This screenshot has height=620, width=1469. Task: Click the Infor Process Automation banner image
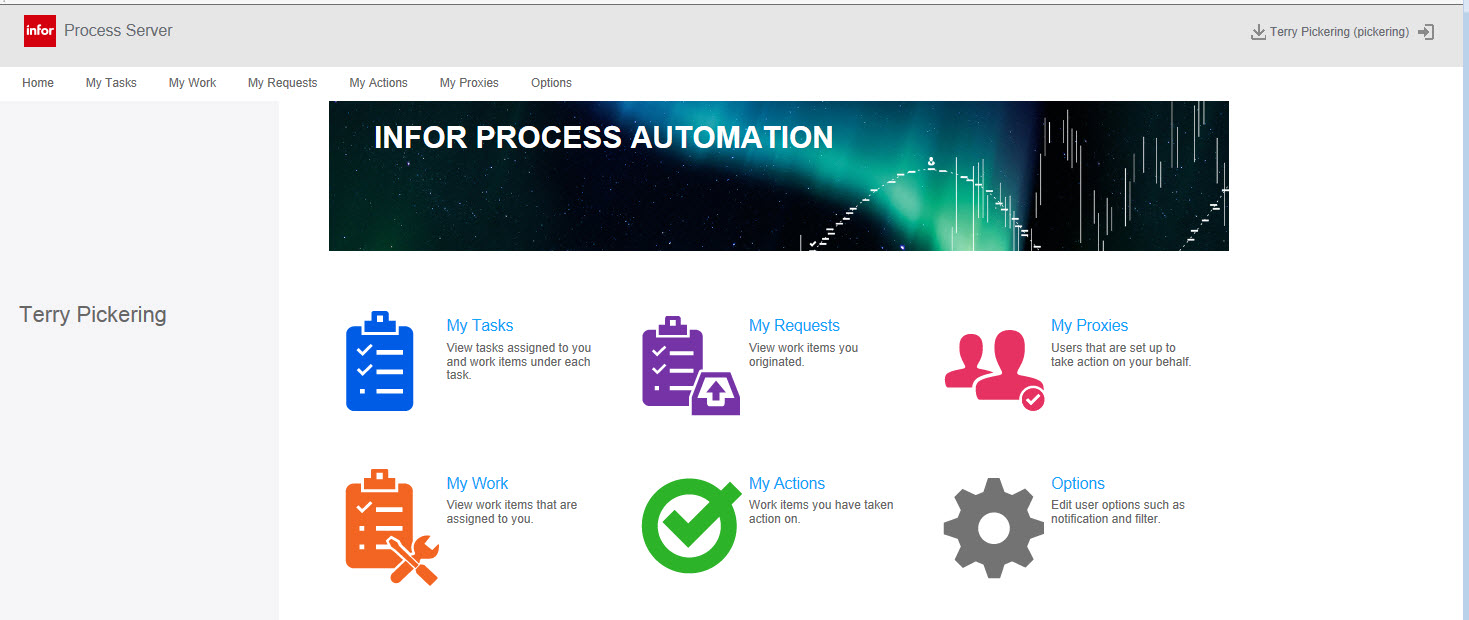click(778, 176)
